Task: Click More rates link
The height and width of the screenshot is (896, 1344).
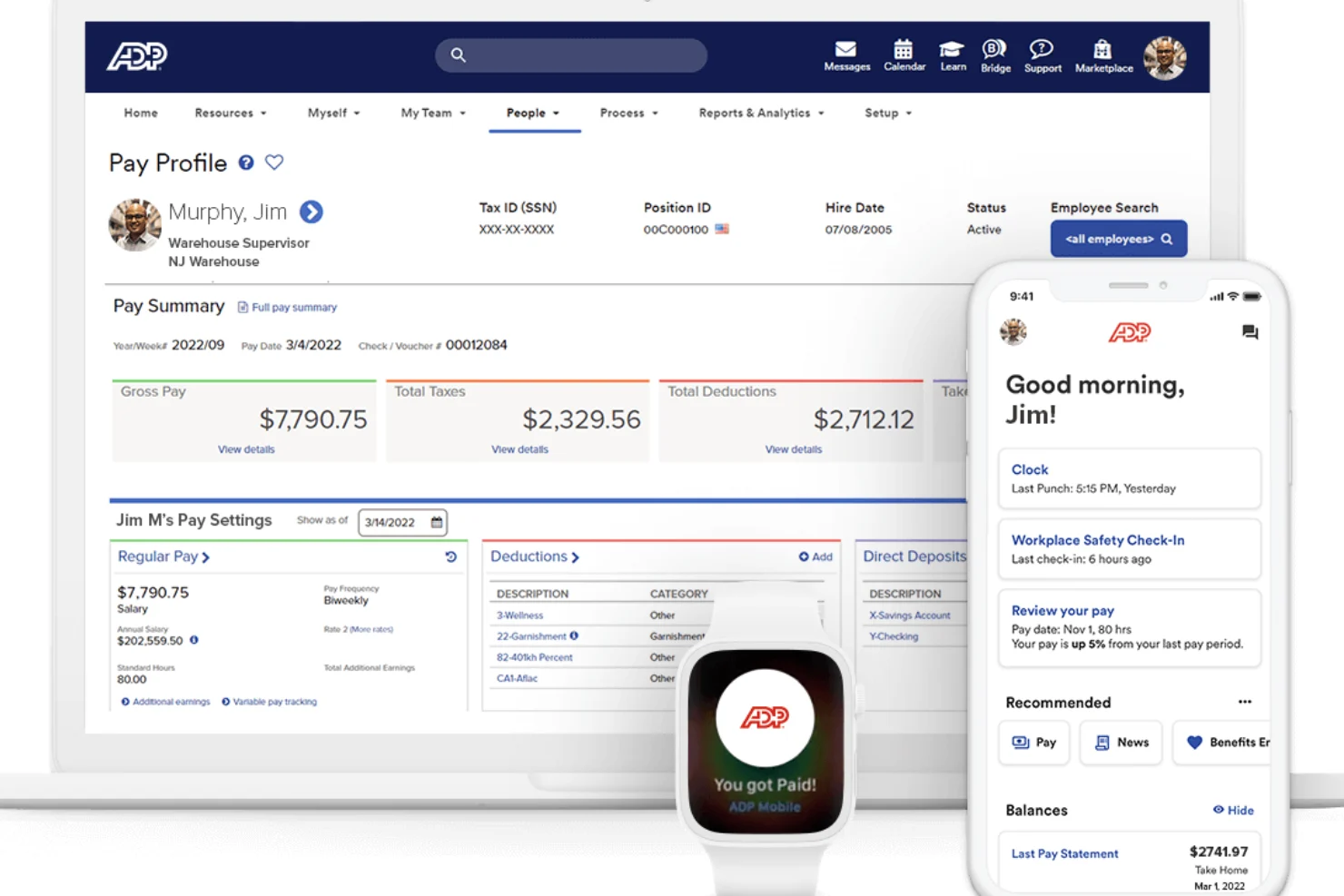Action: [371, 629]
